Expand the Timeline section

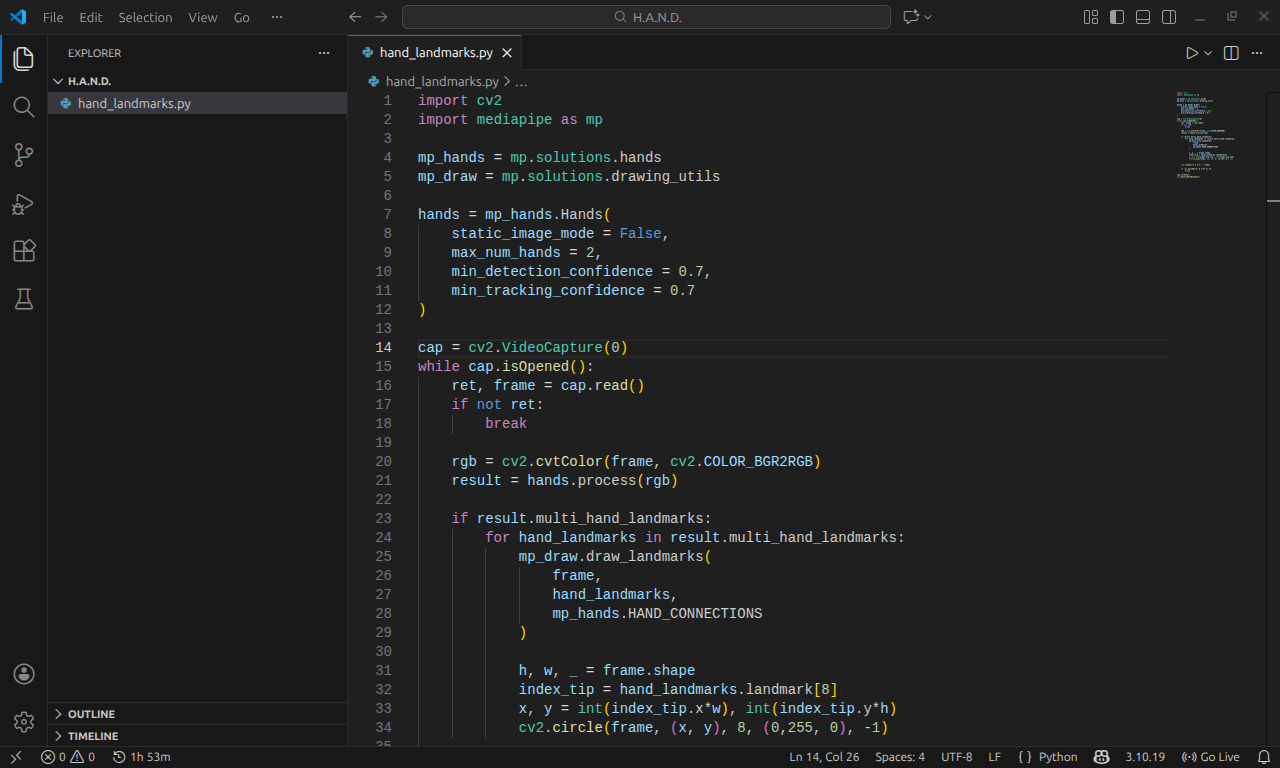(93, 736)
